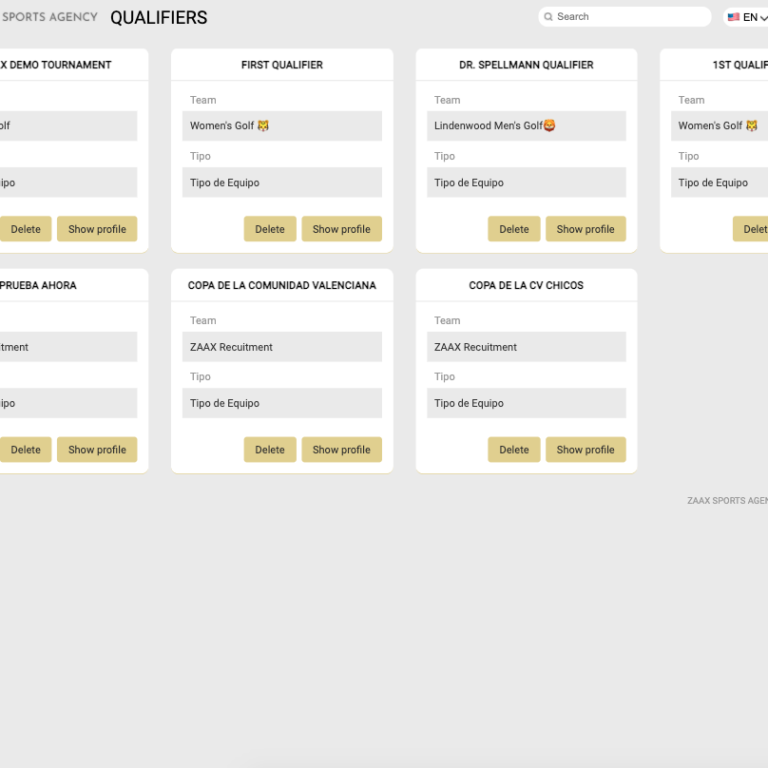Click Tipo de Equipo field in Copa de la CV Chicos
Image resolution: width=768 pixels, height=768 pixels.
coord(526,403)
